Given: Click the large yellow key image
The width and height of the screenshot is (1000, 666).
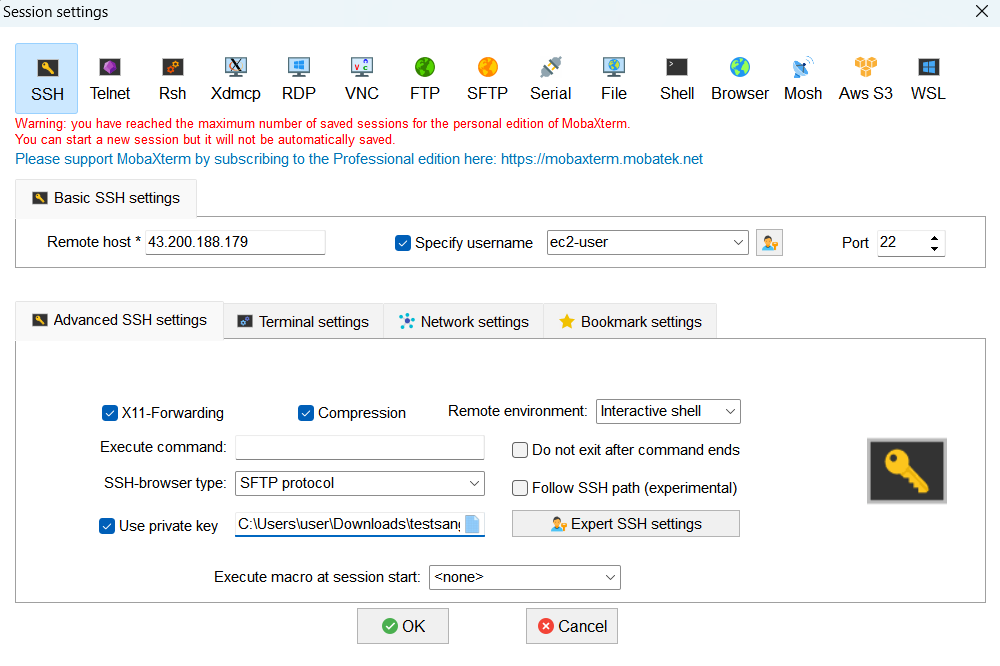Looking at the screenshot, I should tap(906, 471).
